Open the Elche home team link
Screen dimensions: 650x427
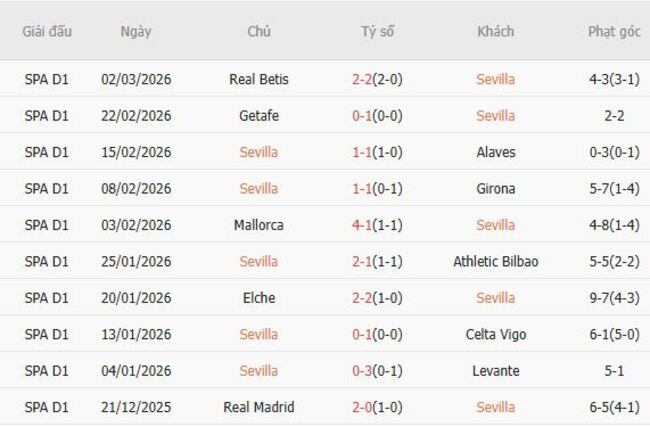click(x=258, y=298)
